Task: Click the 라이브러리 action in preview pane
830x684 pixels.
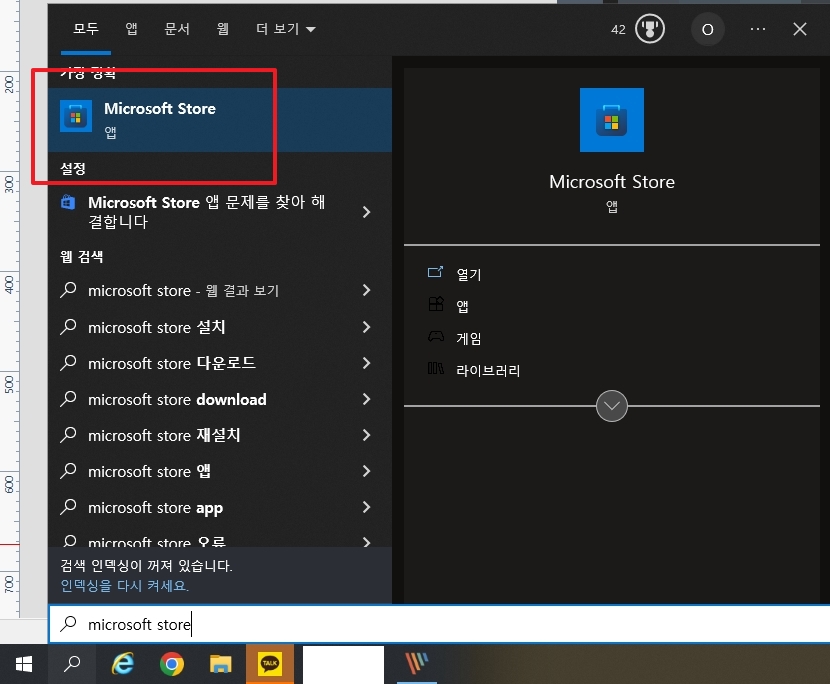Action: [488, 370]
